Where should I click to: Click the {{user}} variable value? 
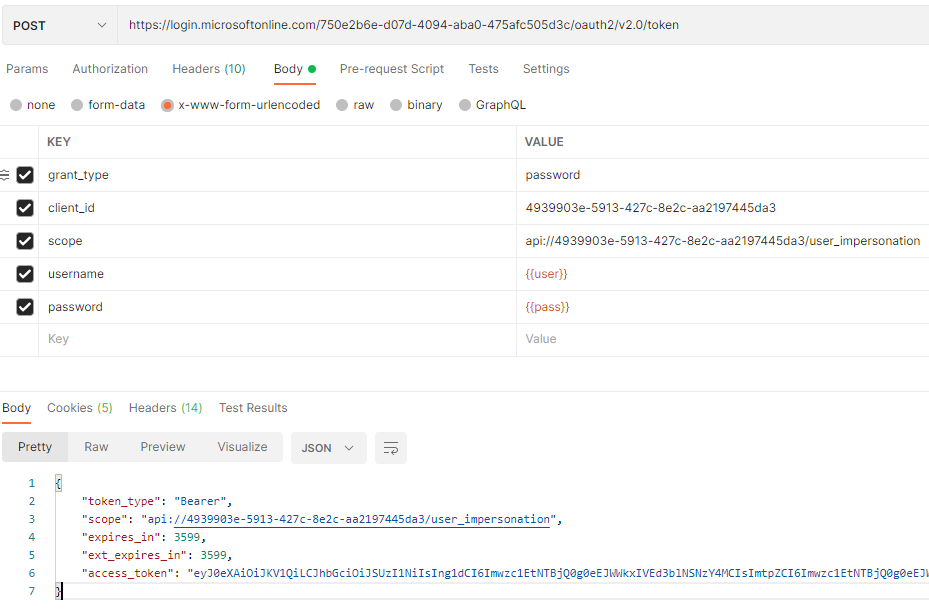tap(546, 274)
